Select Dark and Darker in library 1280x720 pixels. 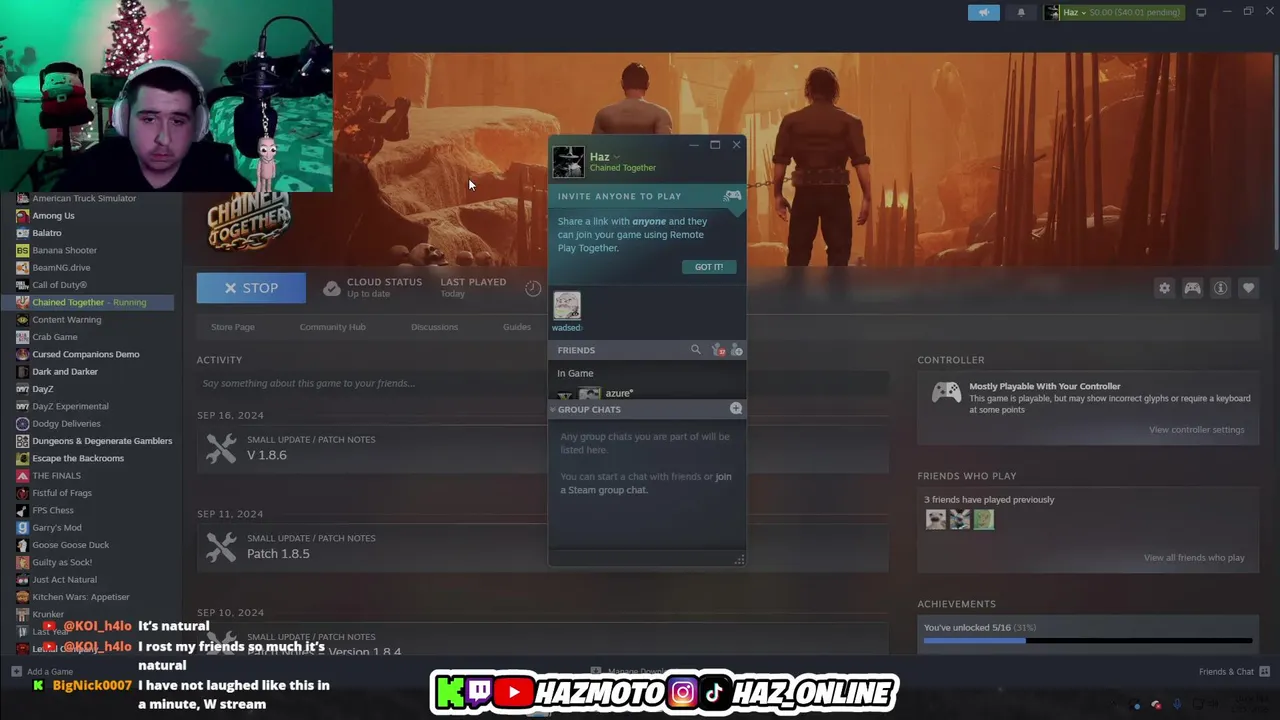pyautogui.click(x=65, y=372)
